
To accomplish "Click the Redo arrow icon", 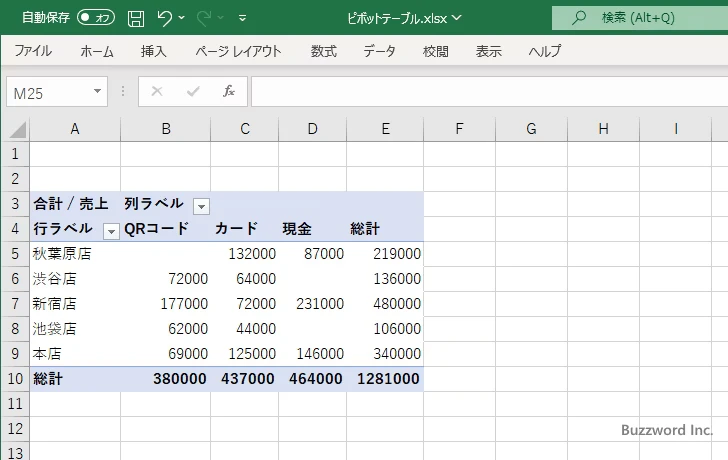I will pos(203,18).
